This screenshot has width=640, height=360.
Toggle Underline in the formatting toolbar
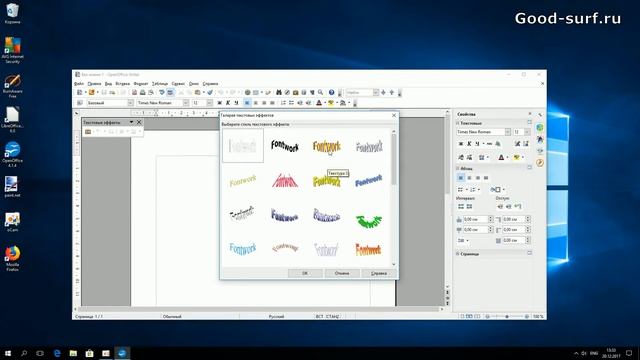tap(236, 103)
